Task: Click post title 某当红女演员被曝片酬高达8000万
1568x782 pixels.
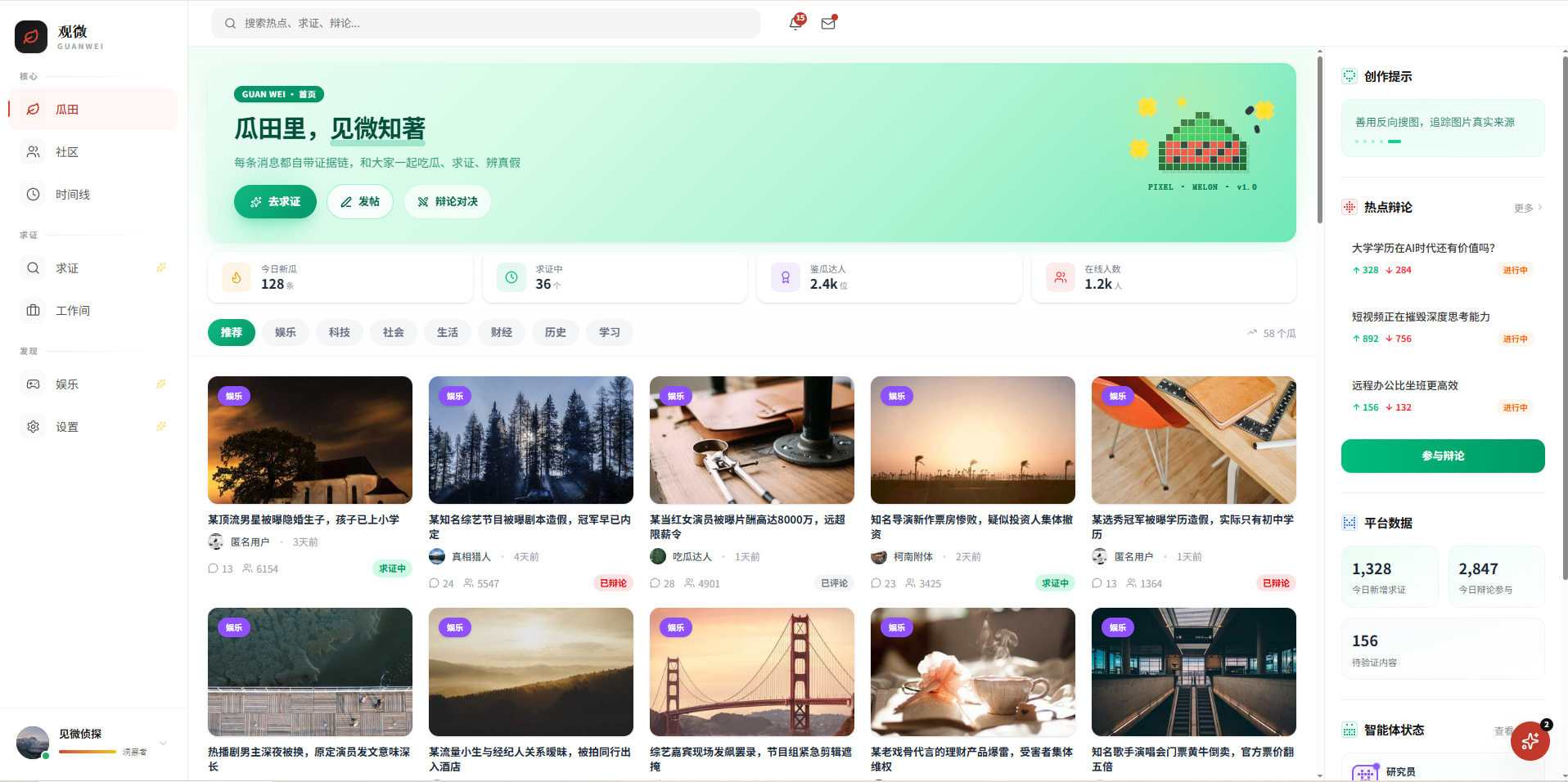Action: pyautogui.click(x=747, y=527)
